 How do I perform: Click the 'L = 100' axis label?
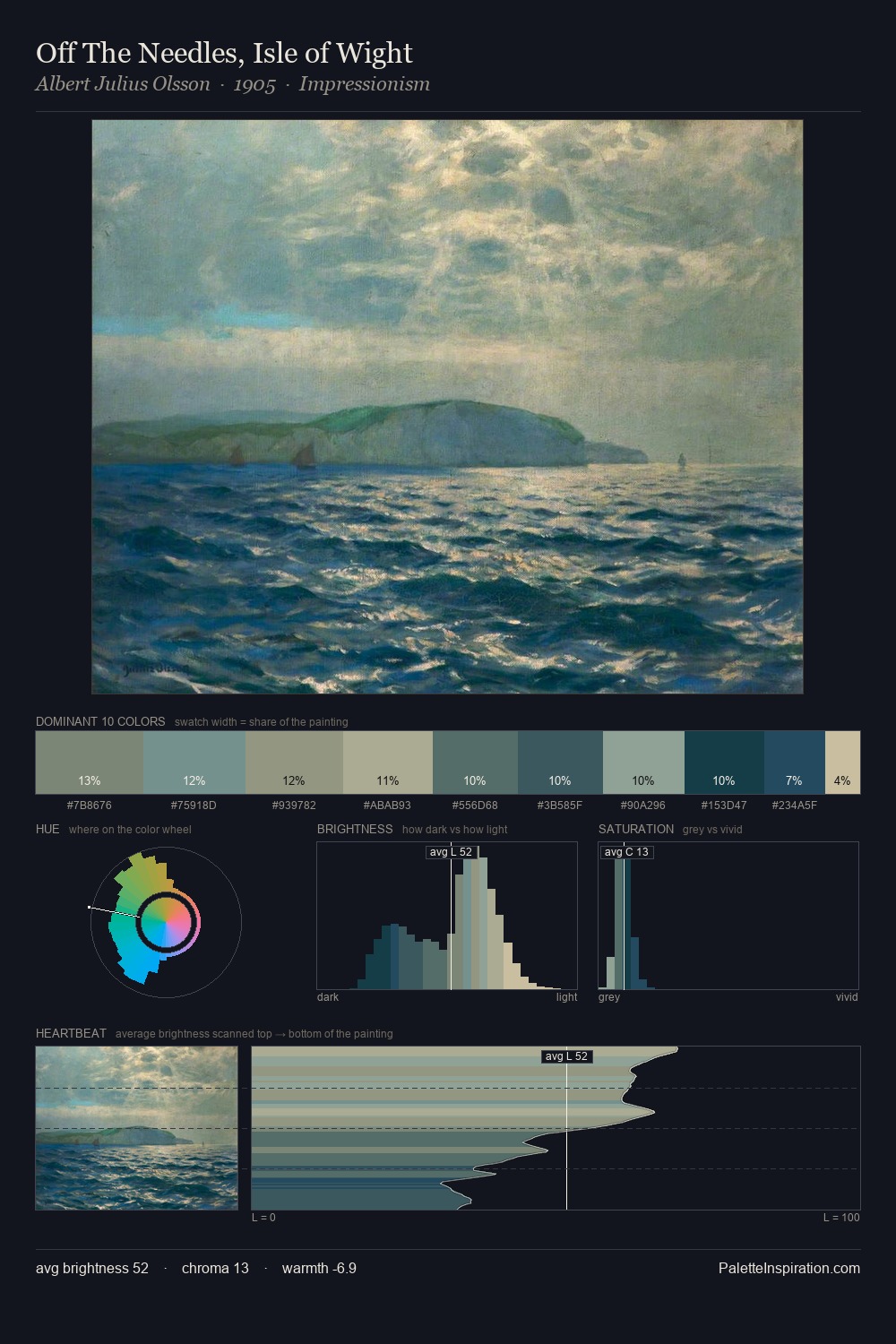point(841,1218)
